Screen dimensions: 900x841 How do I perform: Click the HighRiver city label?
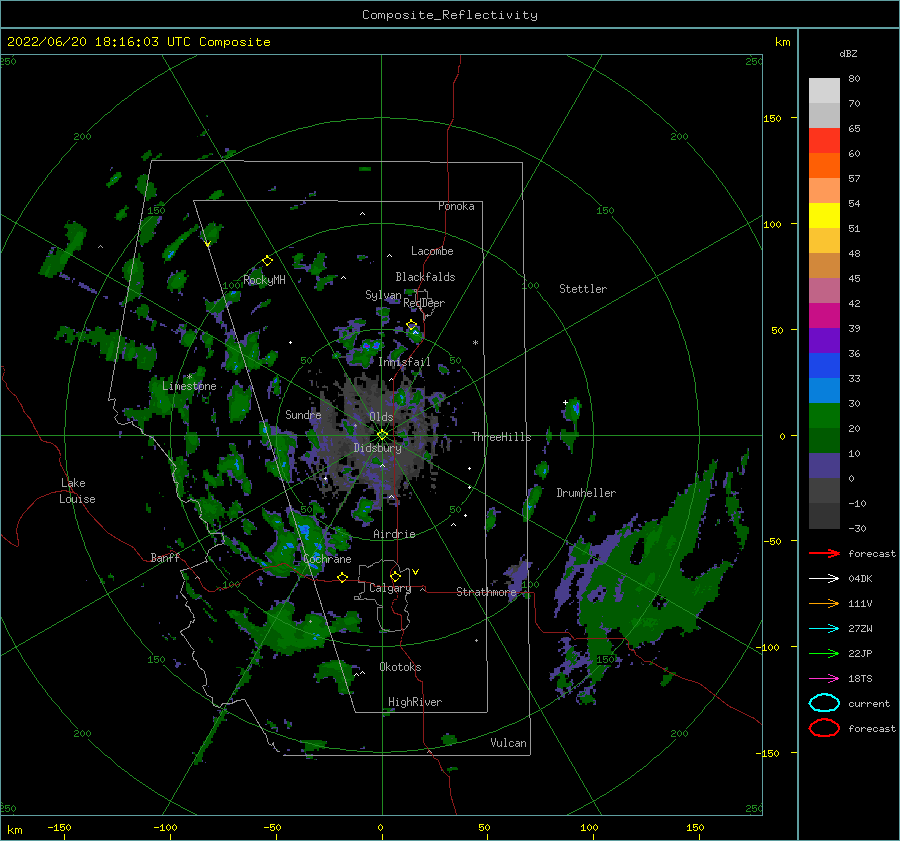tap(415, 702)
